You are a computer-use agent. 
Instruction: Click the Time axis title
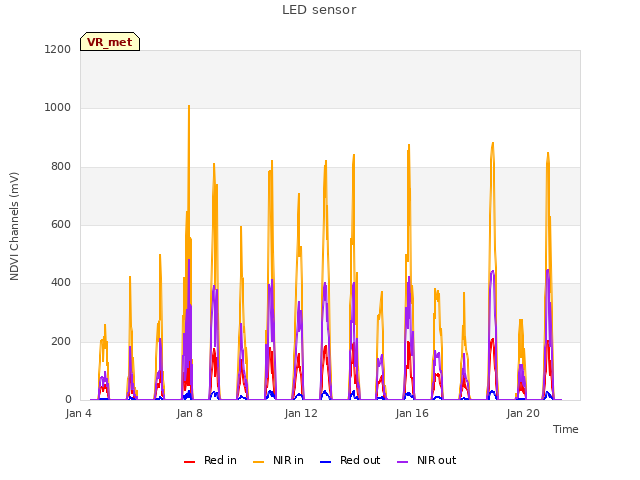coord(565,429)
